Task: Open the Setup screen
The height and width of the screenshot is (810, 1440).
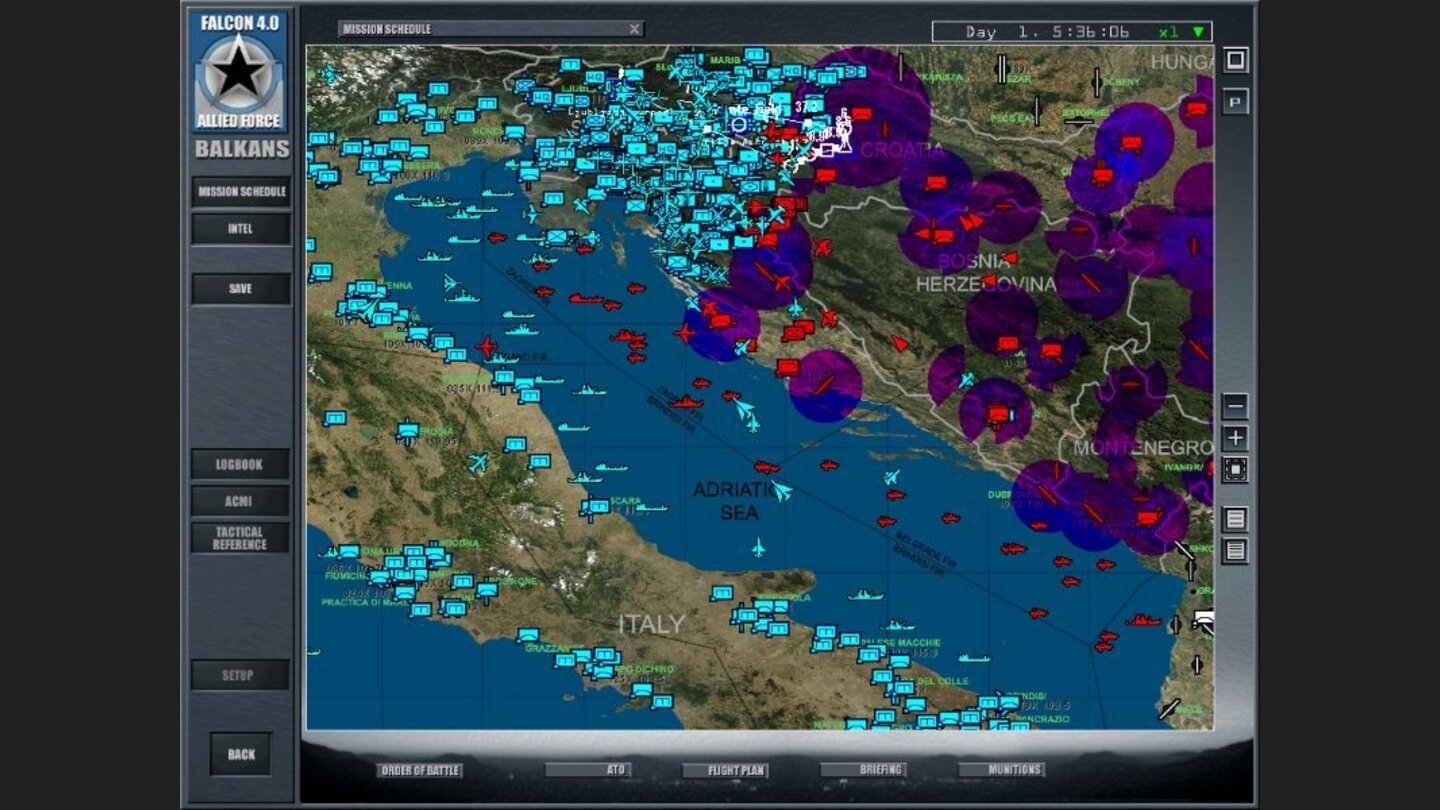Action: pyautogui.click(x=241, y=675)
